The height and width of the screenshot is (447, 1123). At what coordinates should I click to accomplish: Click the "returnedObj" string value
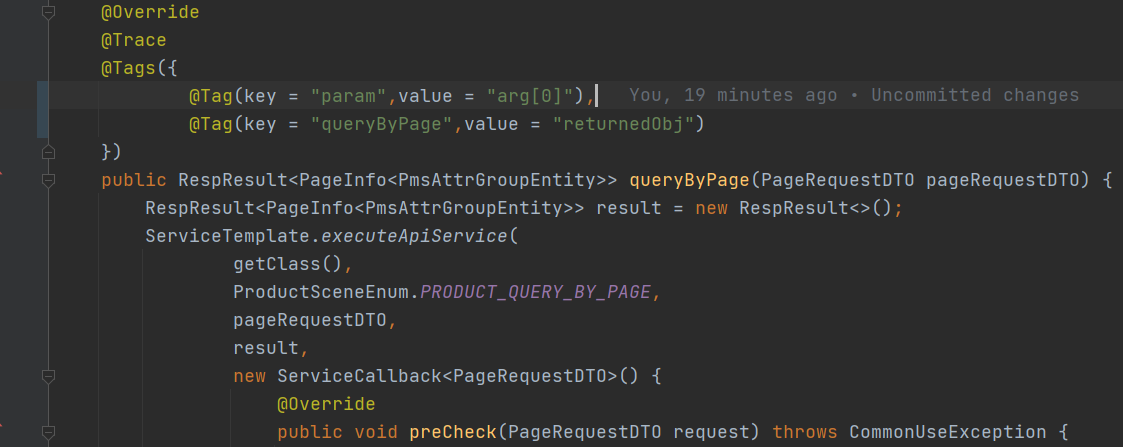pyautogui.click(x=623, y=124)
